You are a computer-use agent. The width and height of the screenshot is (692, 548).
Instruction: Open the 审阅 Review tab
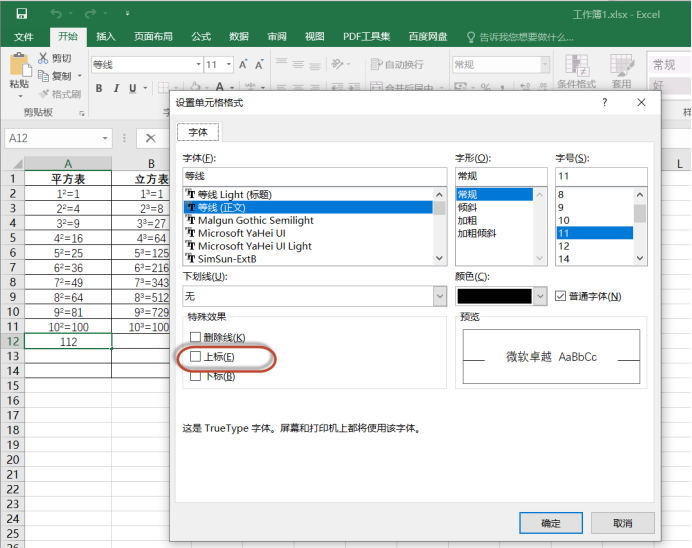coord(277,37)
